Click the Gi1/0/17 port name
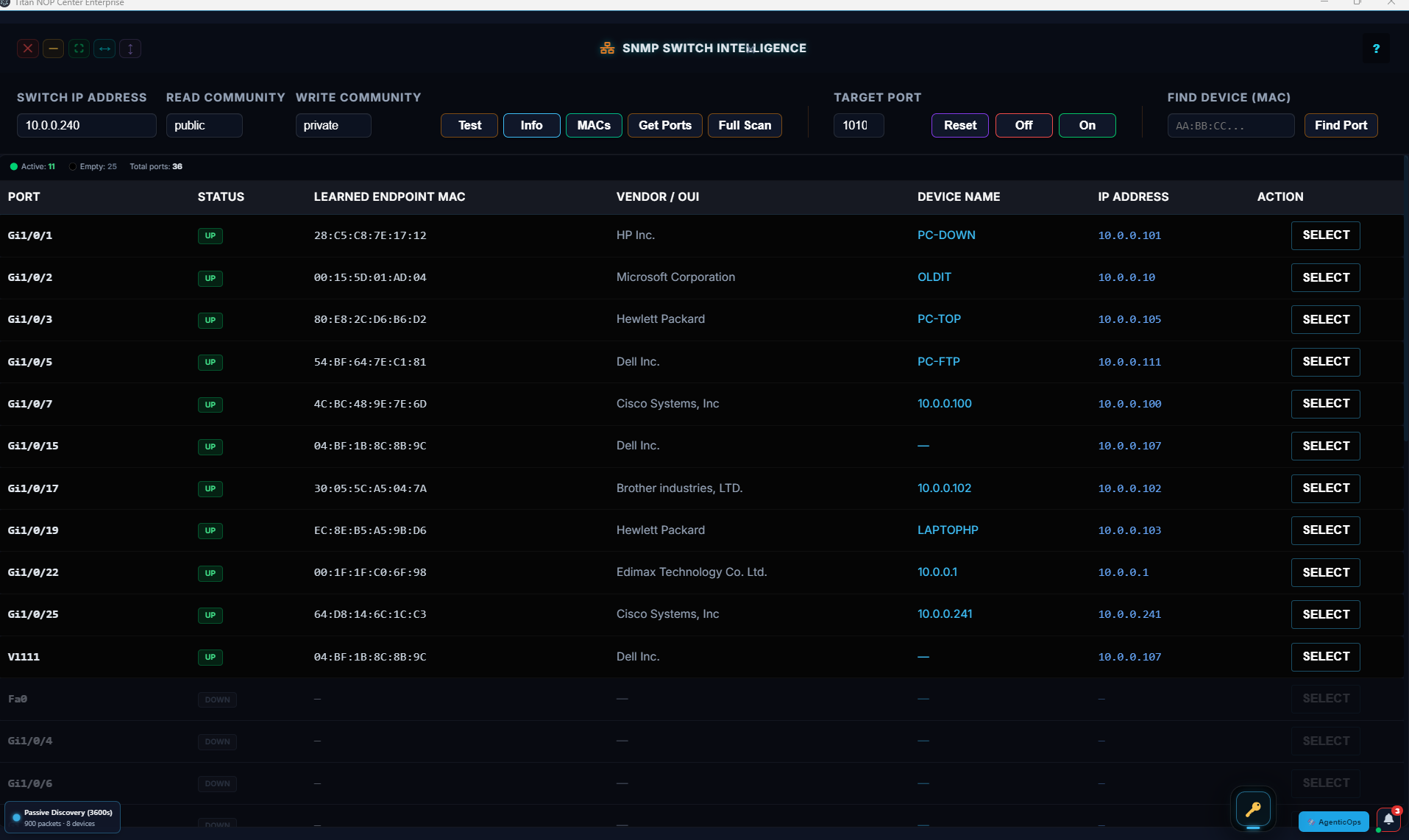Screen dimensions: 1409x840 (x=33, y=488)
